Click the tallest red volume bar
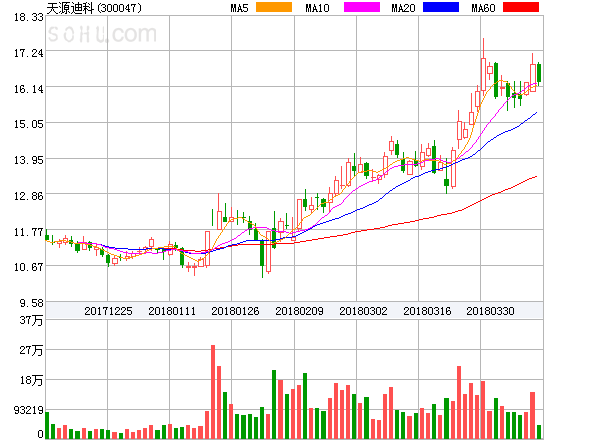Screen dimensions: 600x440 pos(213,392)
